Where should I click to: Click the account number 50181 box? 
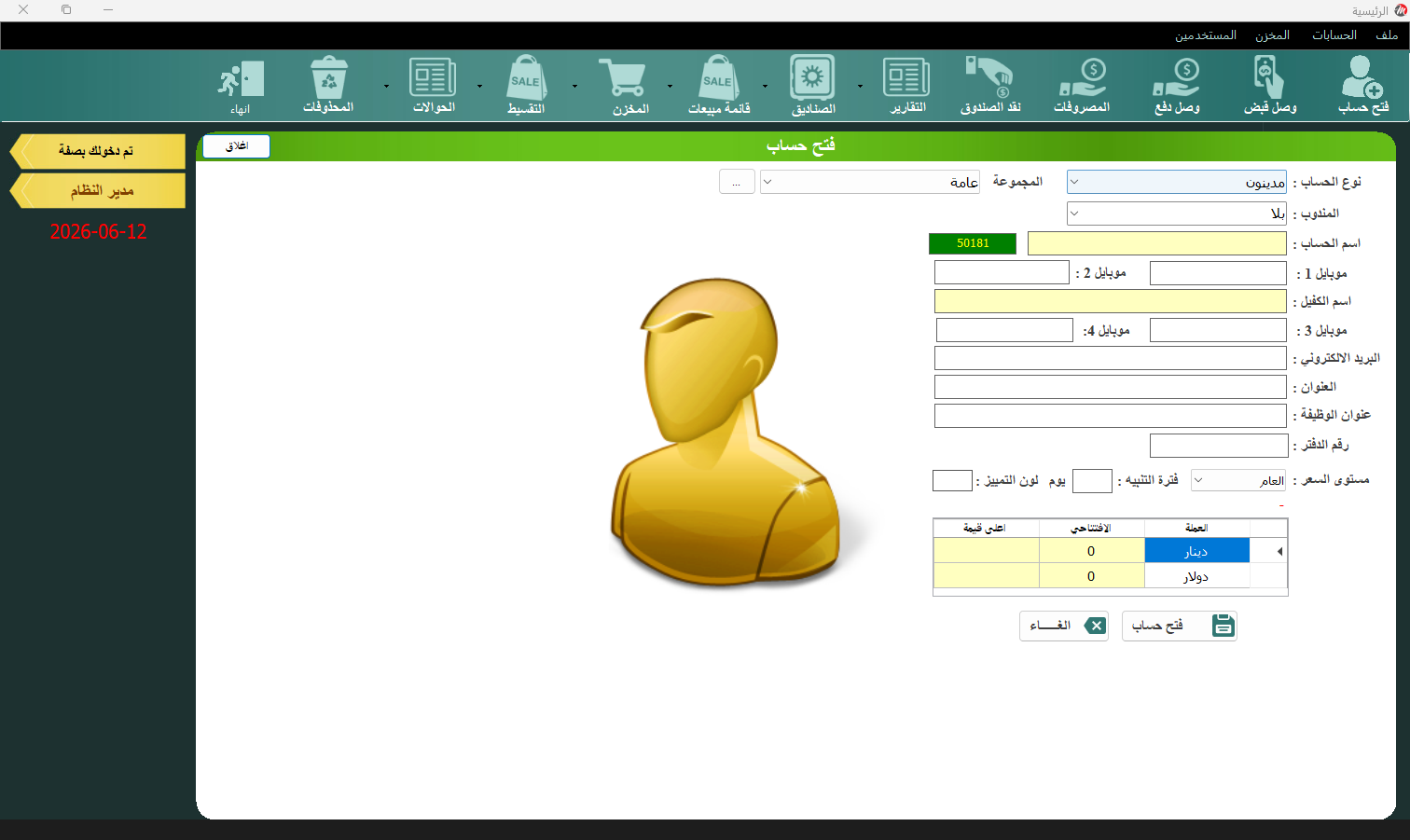pyautogui.click(x=973, y=243)
